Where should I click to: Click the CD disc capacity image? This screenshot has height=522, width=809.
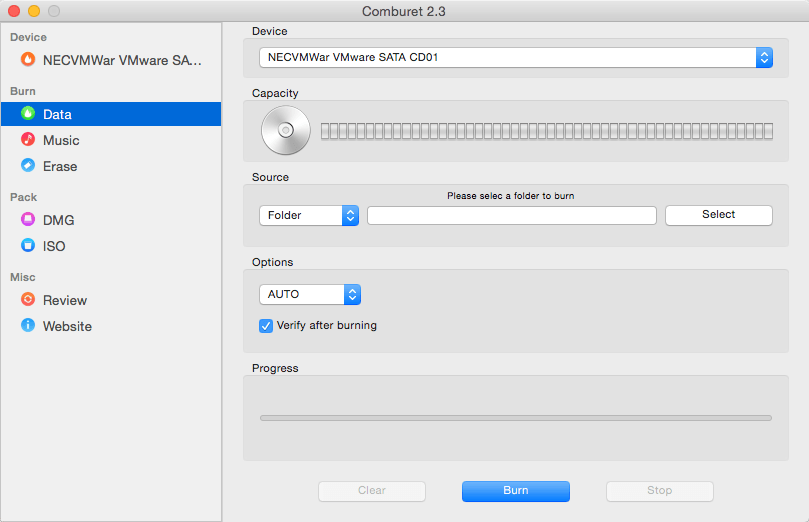coord(286,130)
